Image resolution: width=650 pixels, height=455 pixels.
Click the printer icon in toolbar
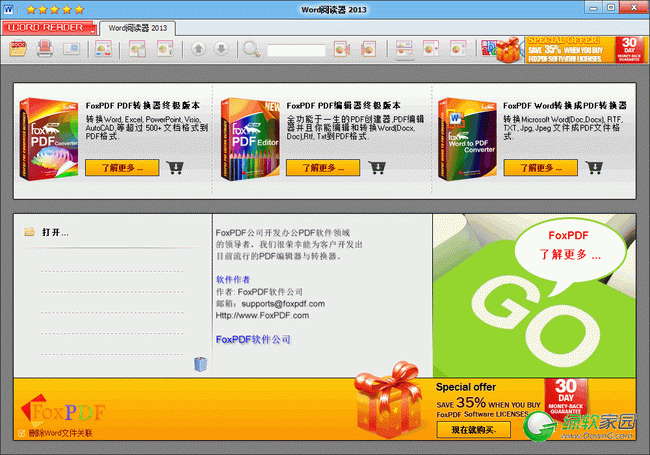44,49
